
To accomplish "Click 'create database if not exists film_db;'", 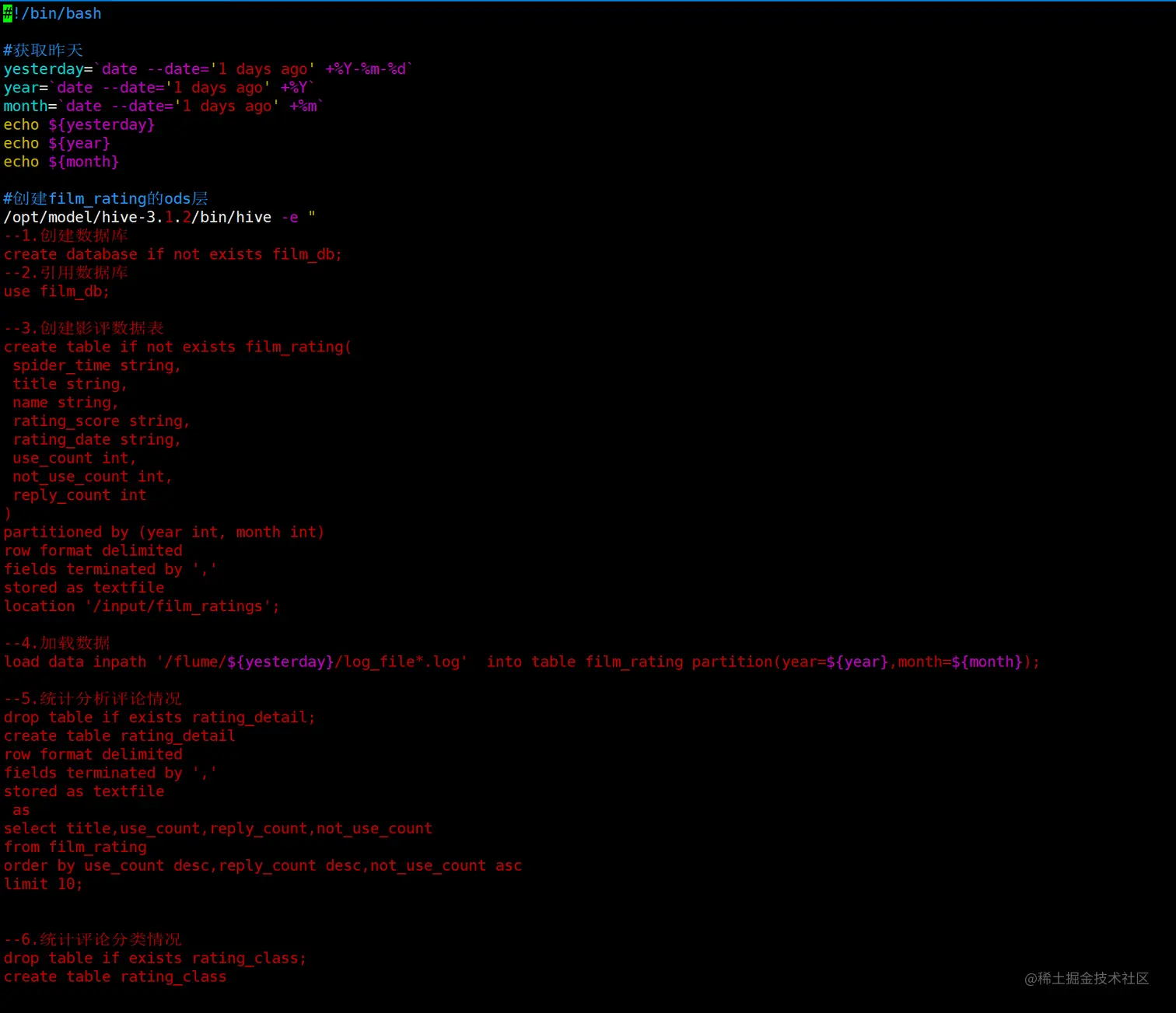I will pos(173,254).
